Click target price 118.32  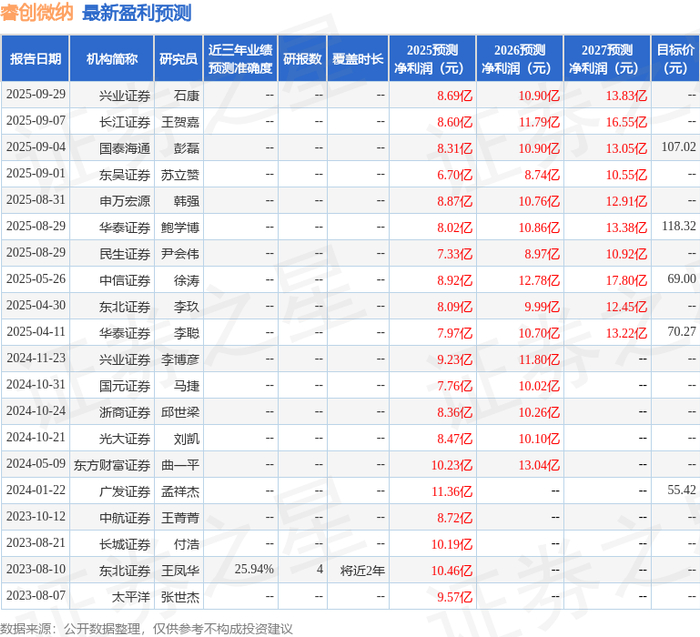tap(679, 226)
